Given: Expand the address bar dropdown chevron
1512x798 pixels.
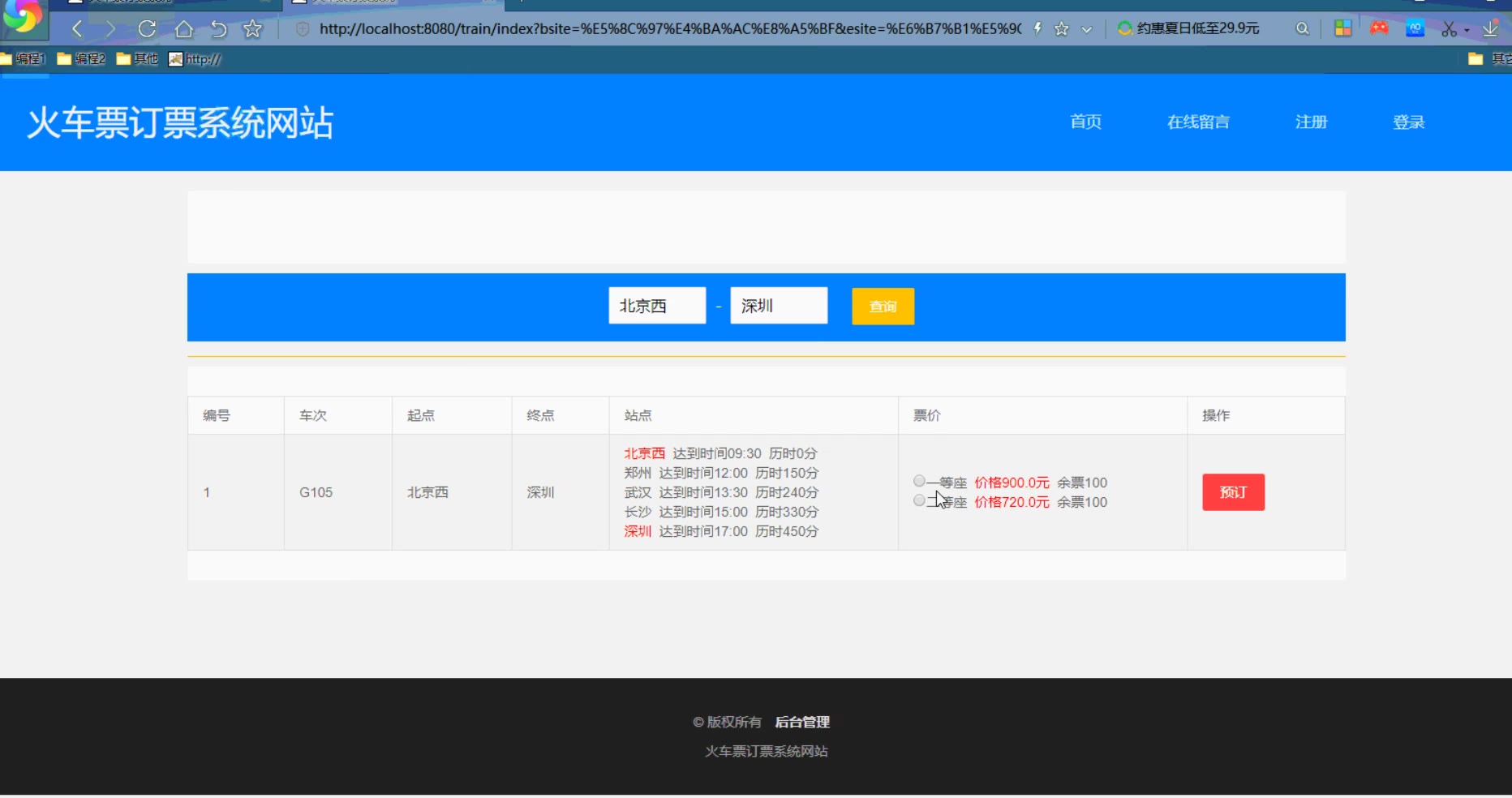Looking at the screenshot, I should pos(1087,29).
